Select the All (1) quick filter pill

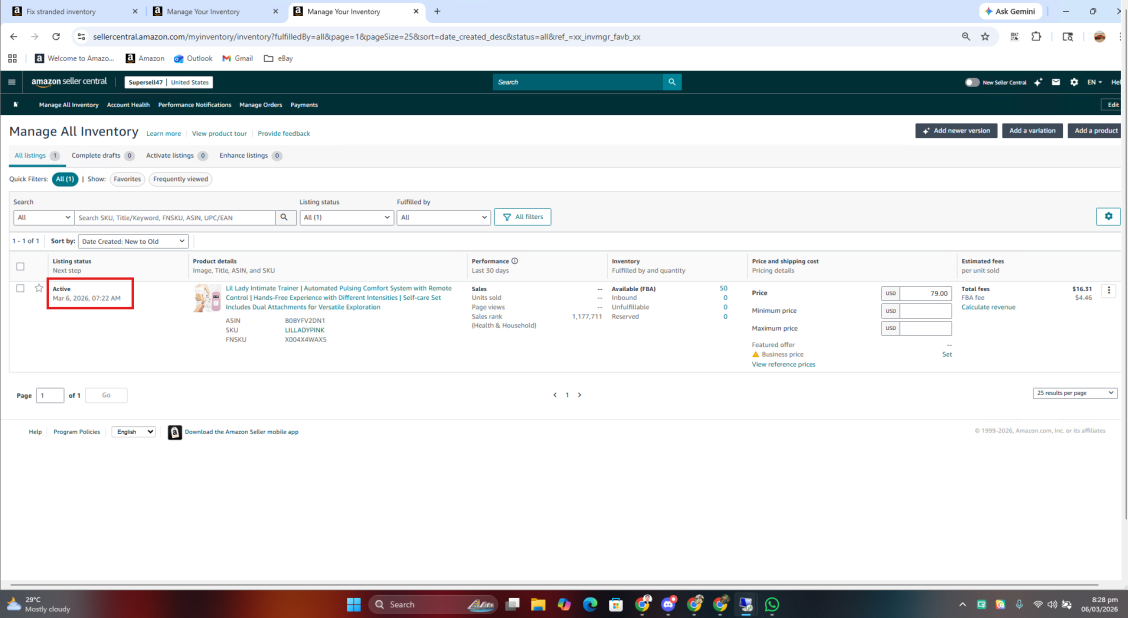(x=65, y=179)
